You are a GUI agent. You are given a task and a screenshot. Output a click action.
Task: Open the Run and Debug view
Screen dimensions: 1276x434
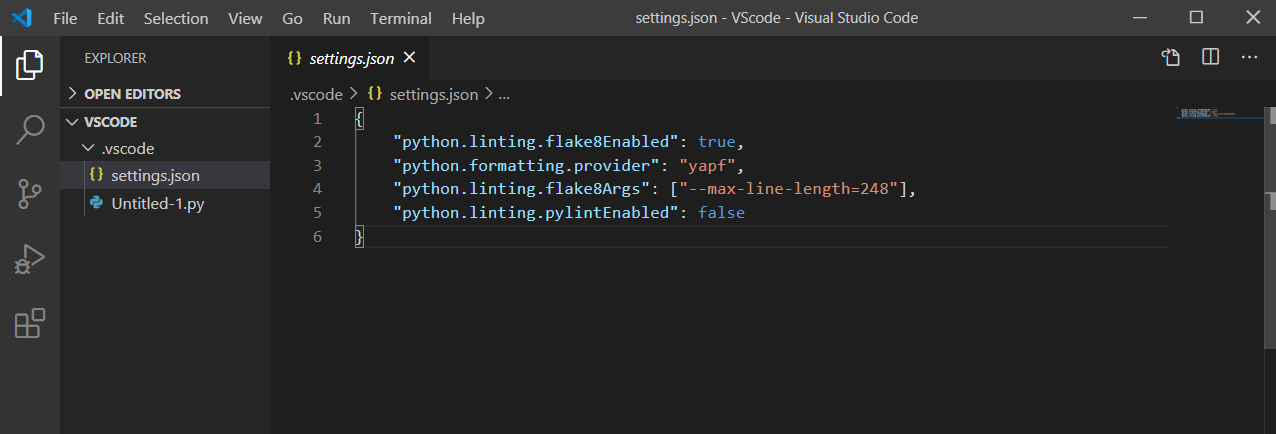[x=30, y=259]
